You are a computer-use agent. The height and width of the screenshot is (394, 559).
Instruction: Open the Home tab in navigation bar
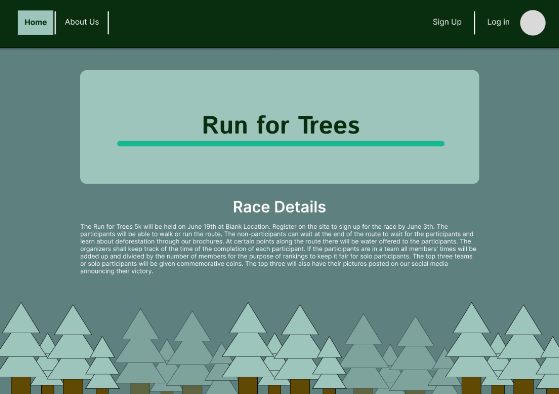pyautogui.click(x=35, y=22)
